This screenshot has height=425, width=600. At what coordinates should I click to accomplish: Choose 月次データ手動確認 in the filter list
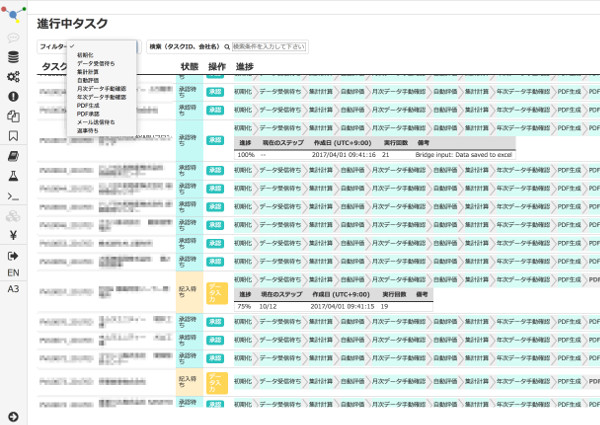click(x=101, y=89)
